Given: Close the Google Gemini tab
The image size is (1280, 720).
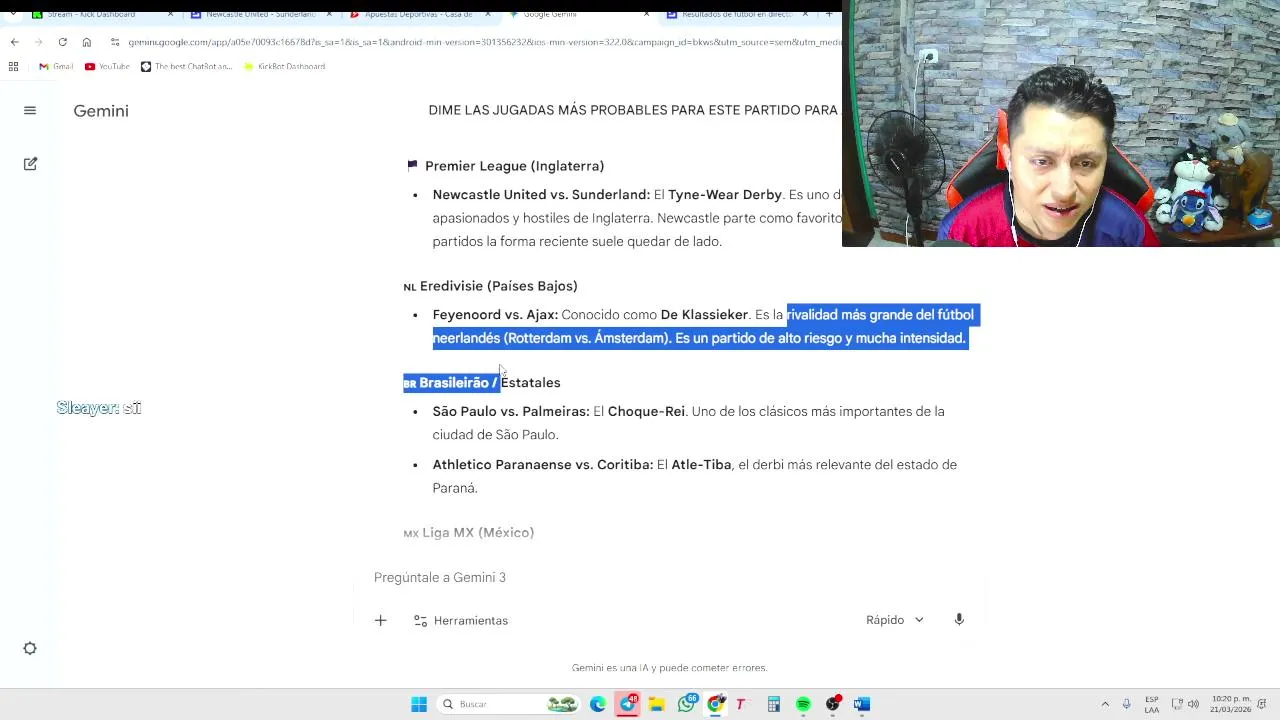Looking at the screenshot, I should click(x=646, y=14).
